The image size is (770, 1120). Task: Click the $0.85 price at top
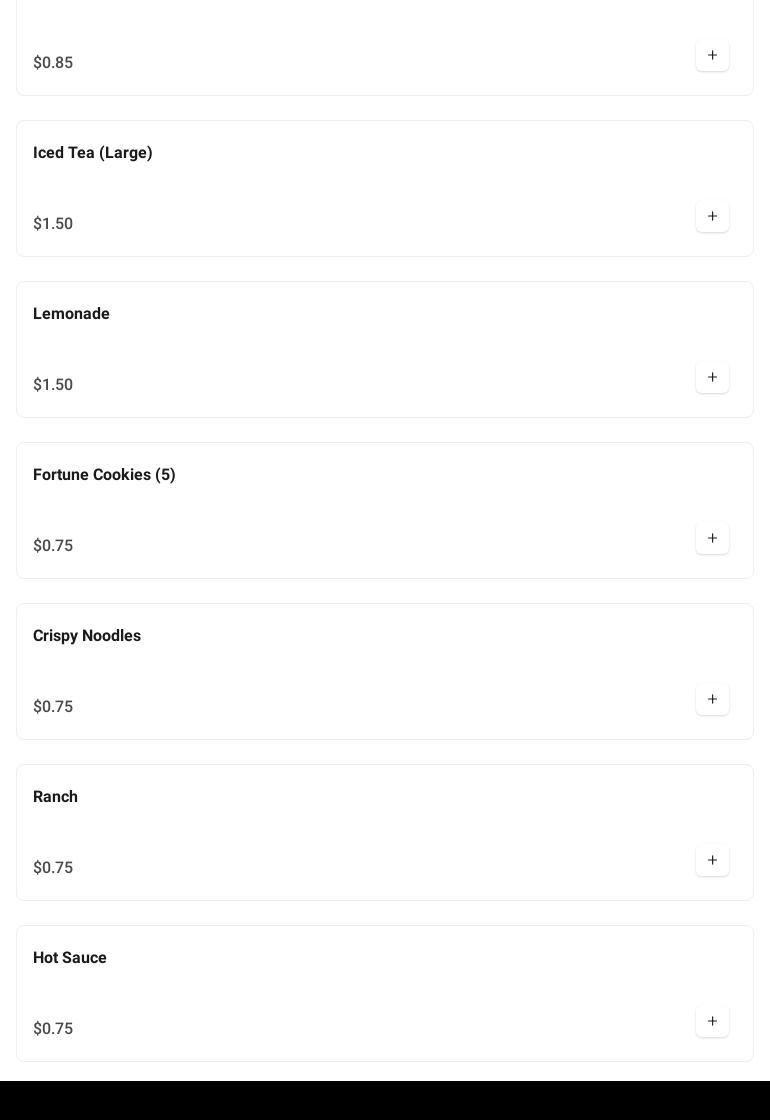coord(53,63)
